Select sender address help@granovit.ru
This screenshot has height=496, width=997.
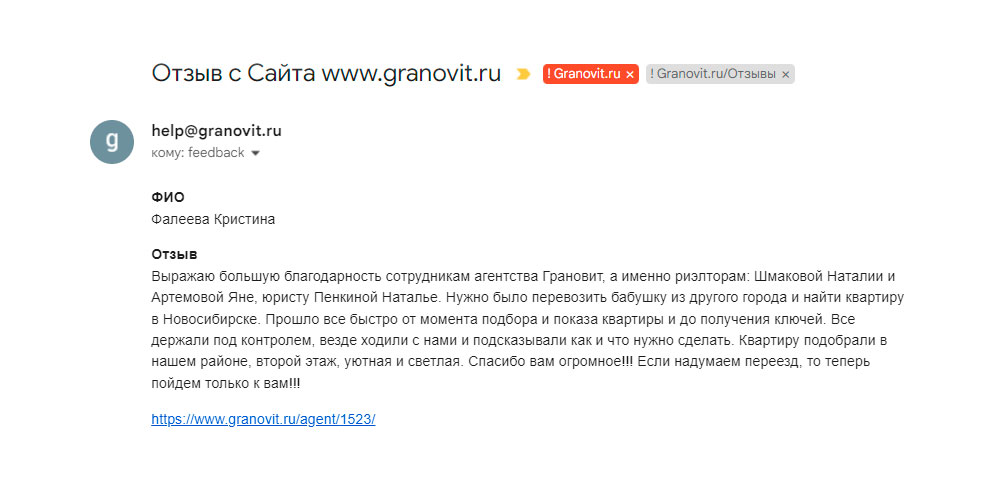[x=216, y=131]
